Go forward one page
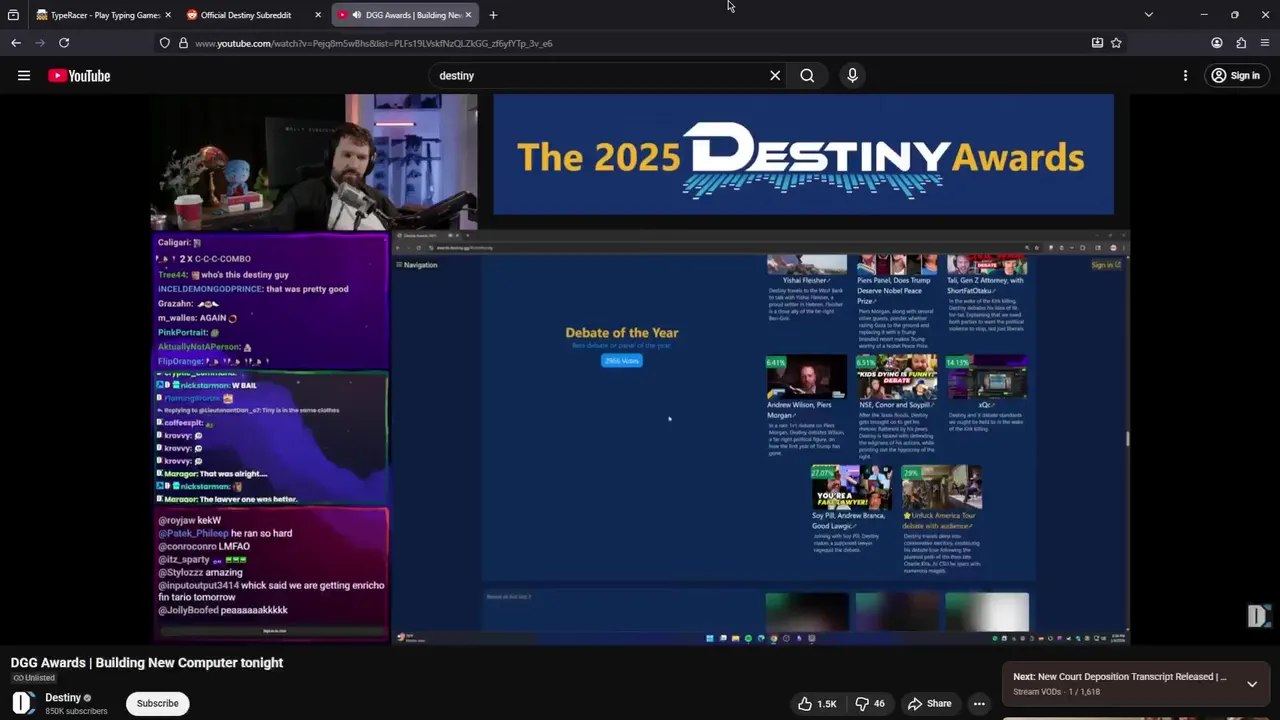The image size is (1280, 720). (40, 43)
